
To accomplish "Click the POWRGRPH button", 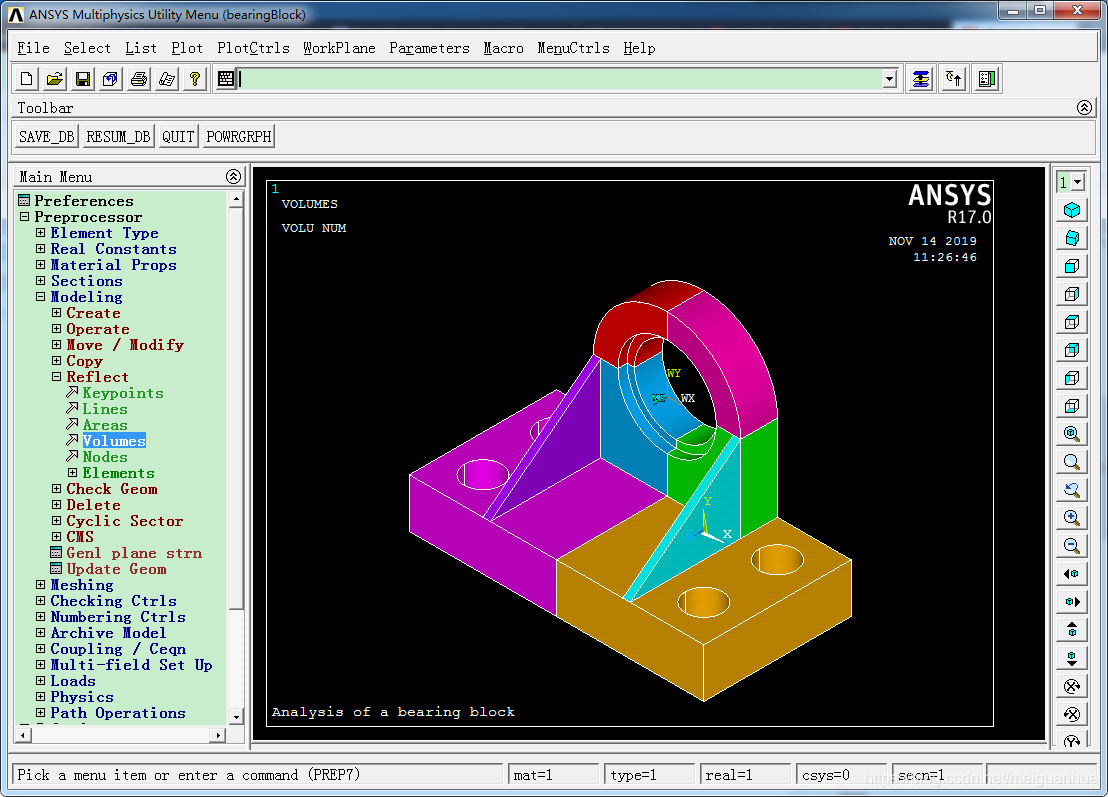I will pos(239,136).
